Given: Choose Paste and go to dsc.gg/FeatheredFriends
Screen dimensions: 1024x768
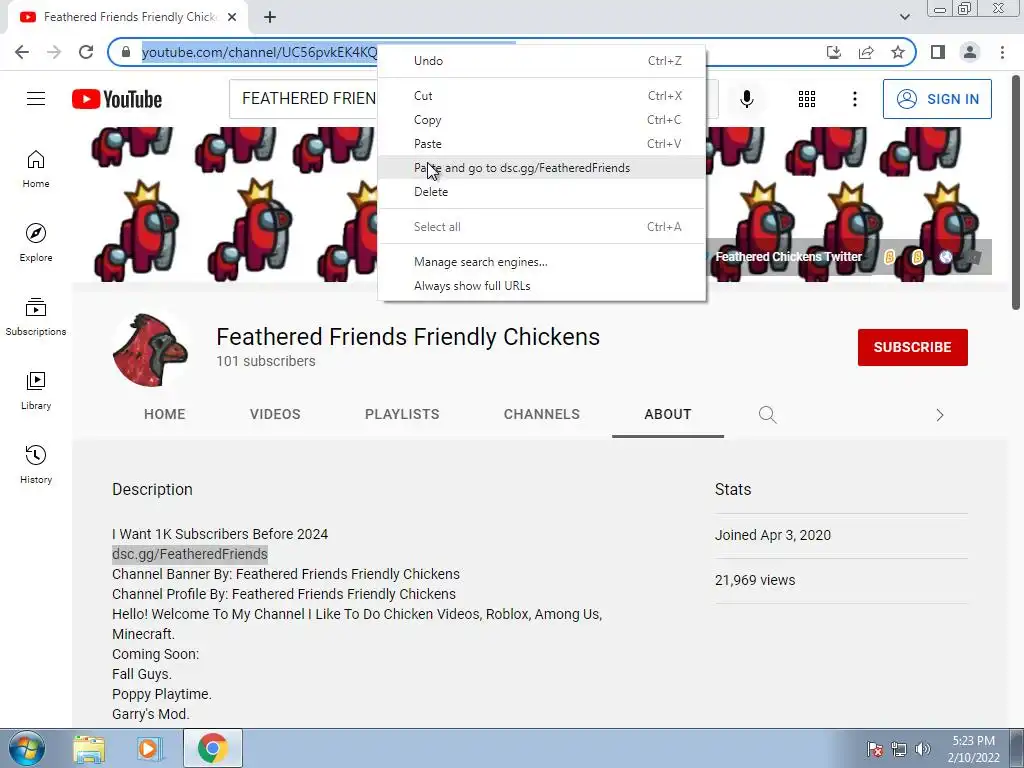Looking at the screenshot, I should click(541, 168).
